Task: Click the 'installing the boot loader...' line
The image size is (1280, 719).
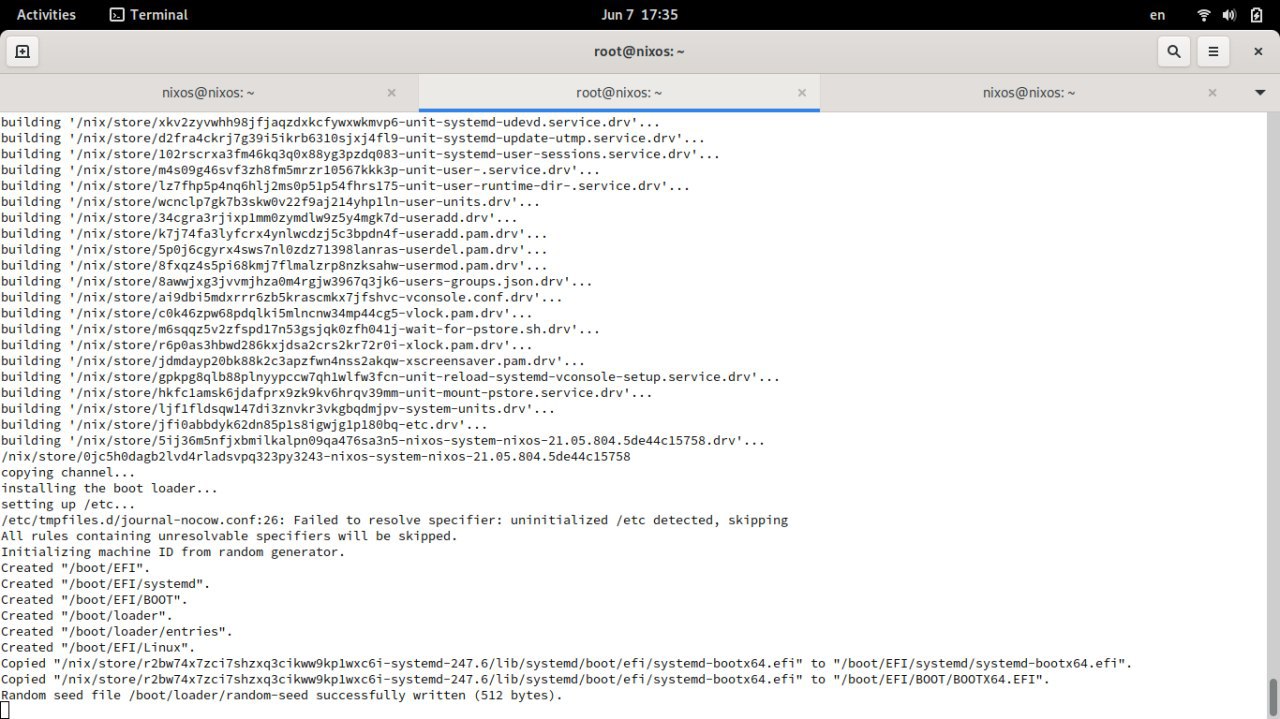Action: [x=109, y=488]
